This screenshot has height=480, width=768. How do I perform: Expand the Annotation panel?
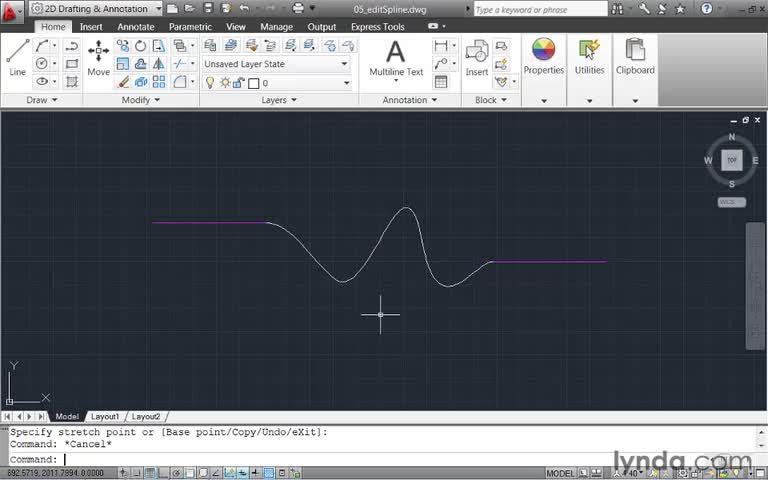(409, 100)
